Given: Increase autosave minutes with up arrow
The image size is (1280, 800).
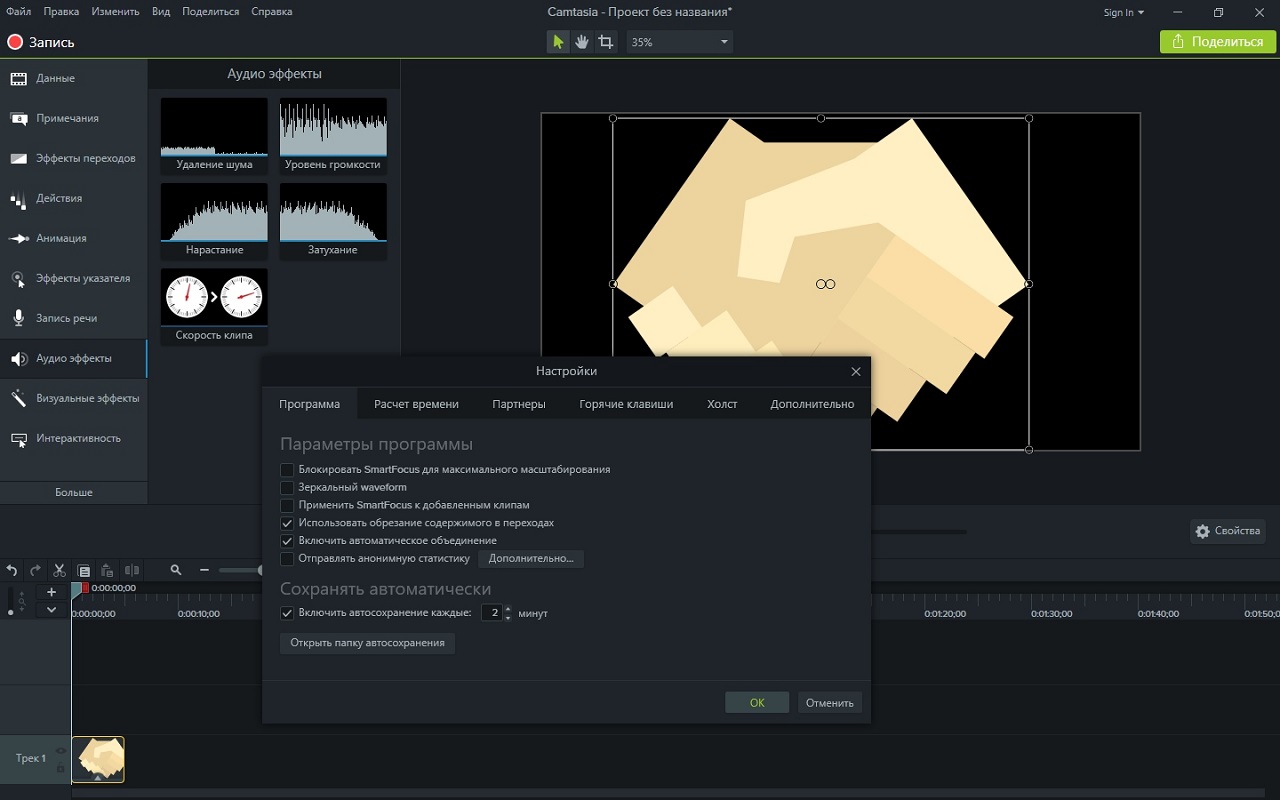Looking at the screenshot, I should coord(508,609).
